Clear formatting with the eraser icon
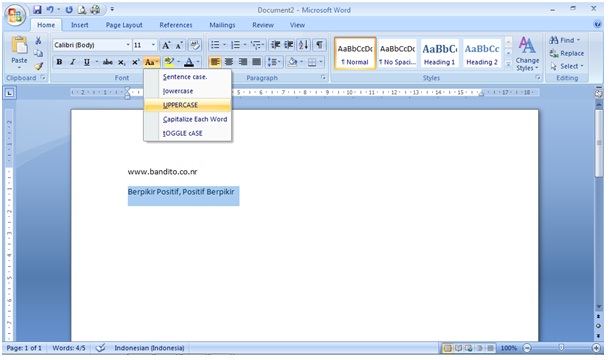 (195, 45)
